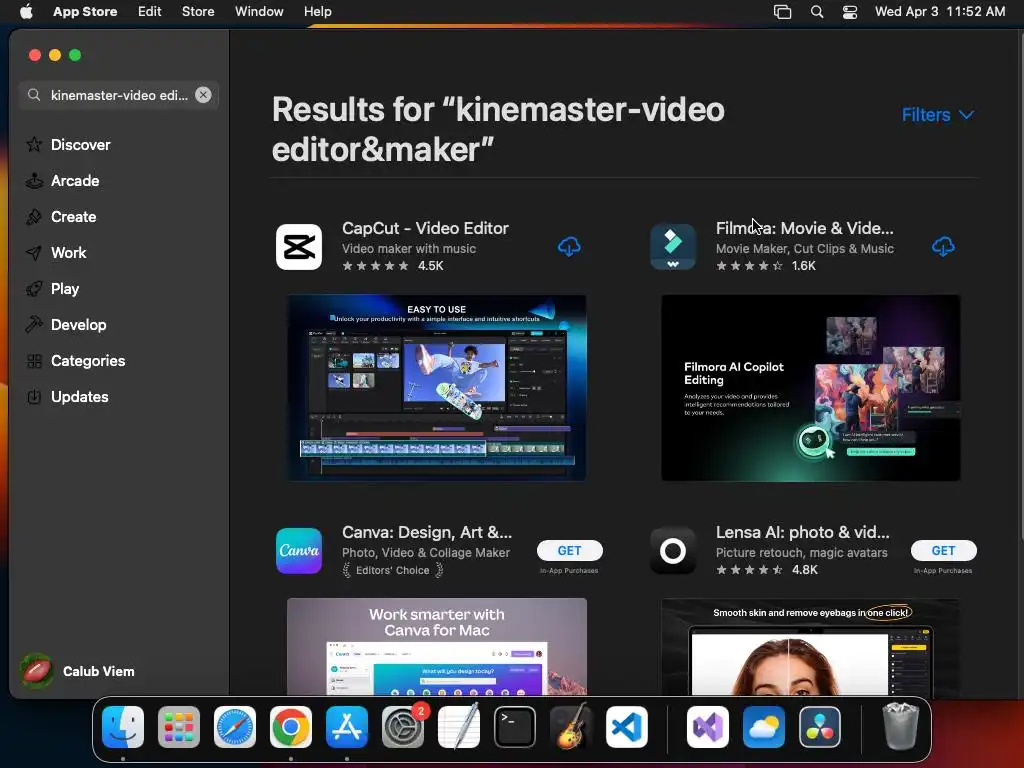The width and height of the screenshot is (1024, 768).
Task: Click the date and time display
Action: tap(940, 11)
